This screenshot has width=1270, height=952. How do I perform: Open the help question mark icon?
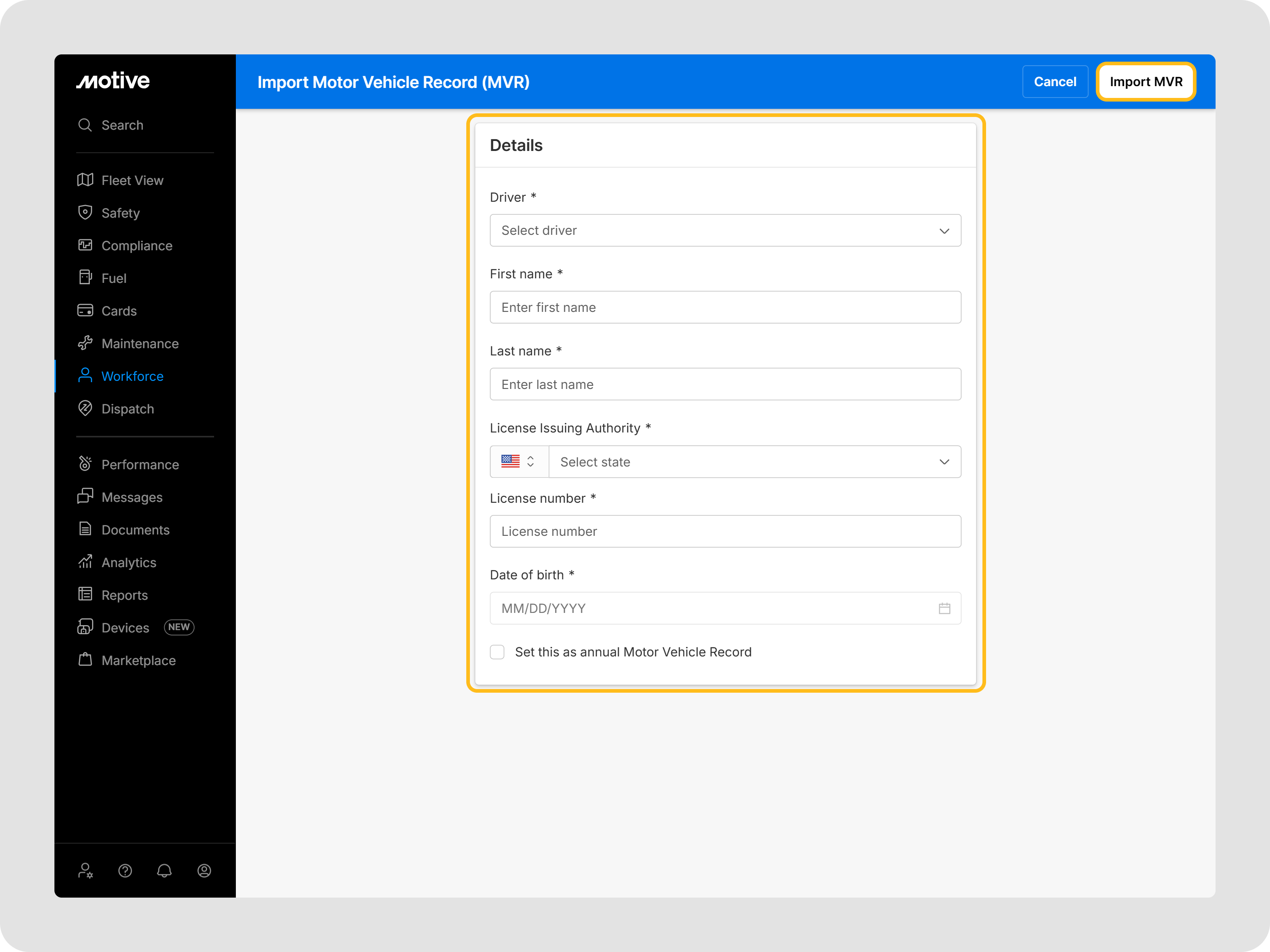[125, 870]
